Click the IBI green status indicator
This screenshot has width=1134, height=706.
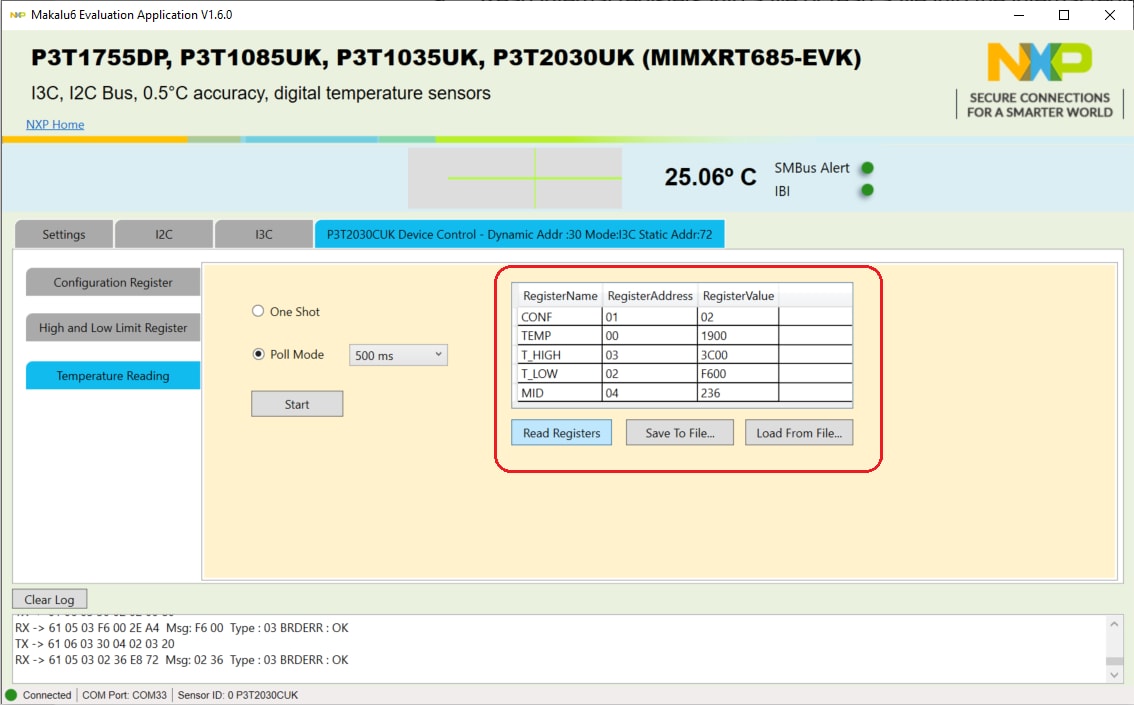tap(867, 190)
